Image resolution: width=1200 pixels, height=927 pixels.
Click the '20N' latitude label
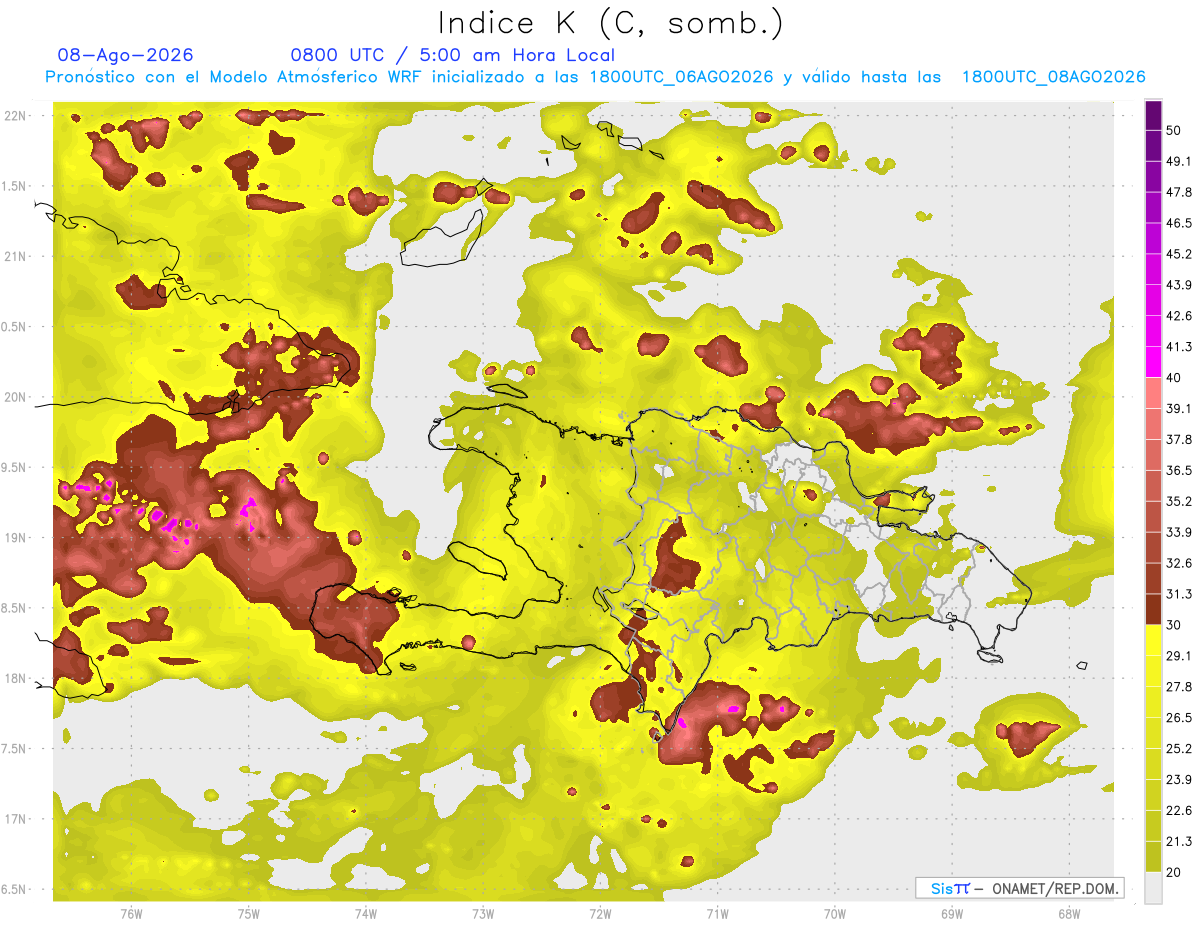click(x=16, y=397)
